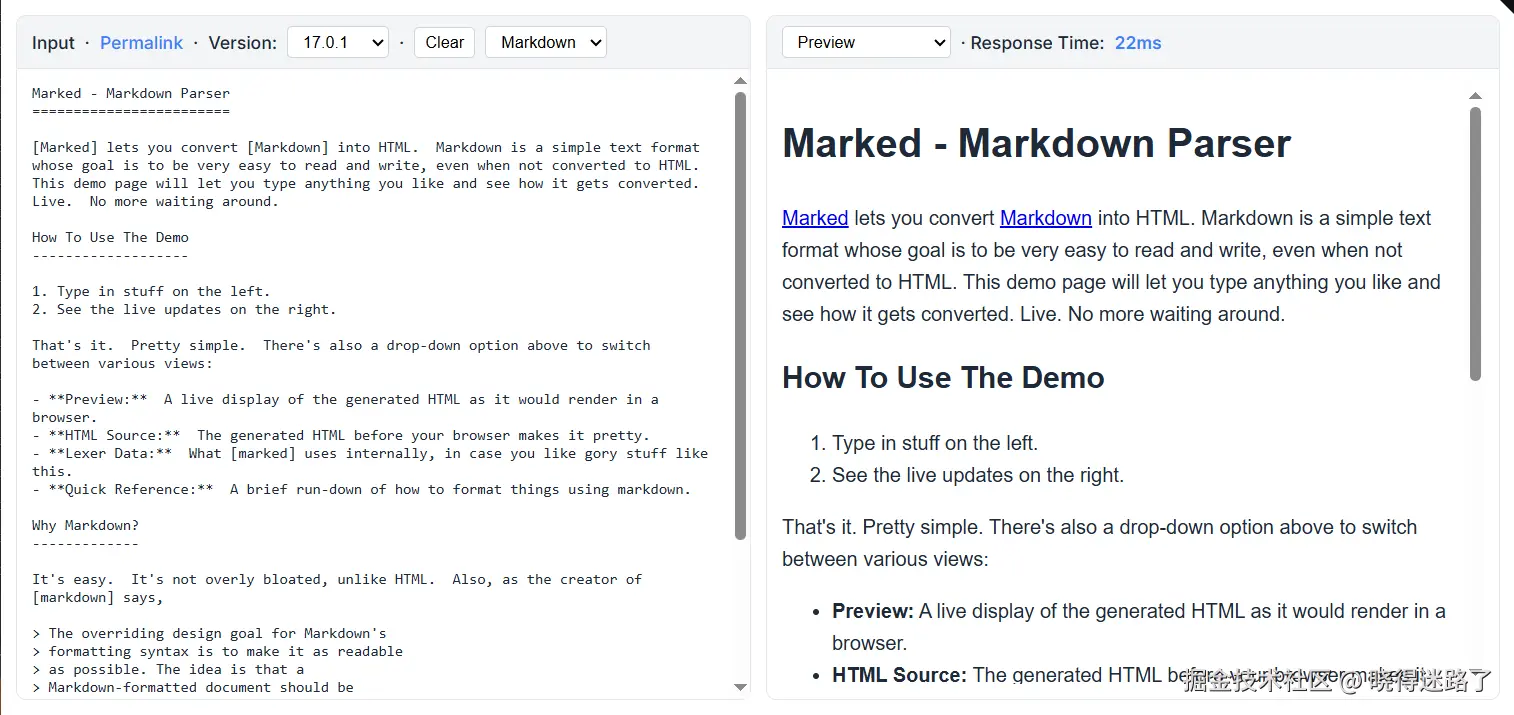Viewport: 1514px width, 715px height.
Task: Click the 'Why Markdown?' line in input
Action: (x=86, y=525)
